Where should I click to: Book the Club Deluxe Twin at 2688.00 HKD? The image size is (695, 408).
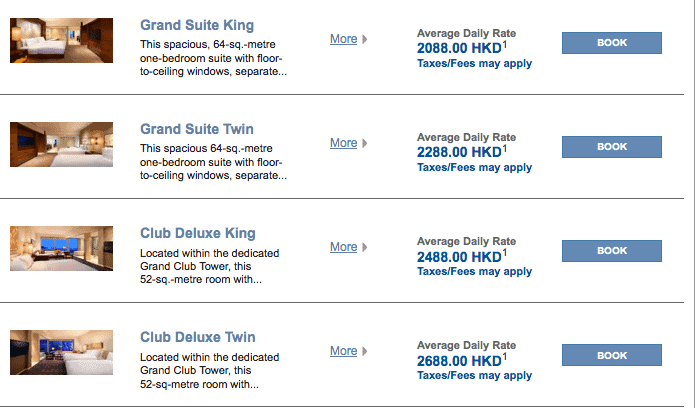612,355
